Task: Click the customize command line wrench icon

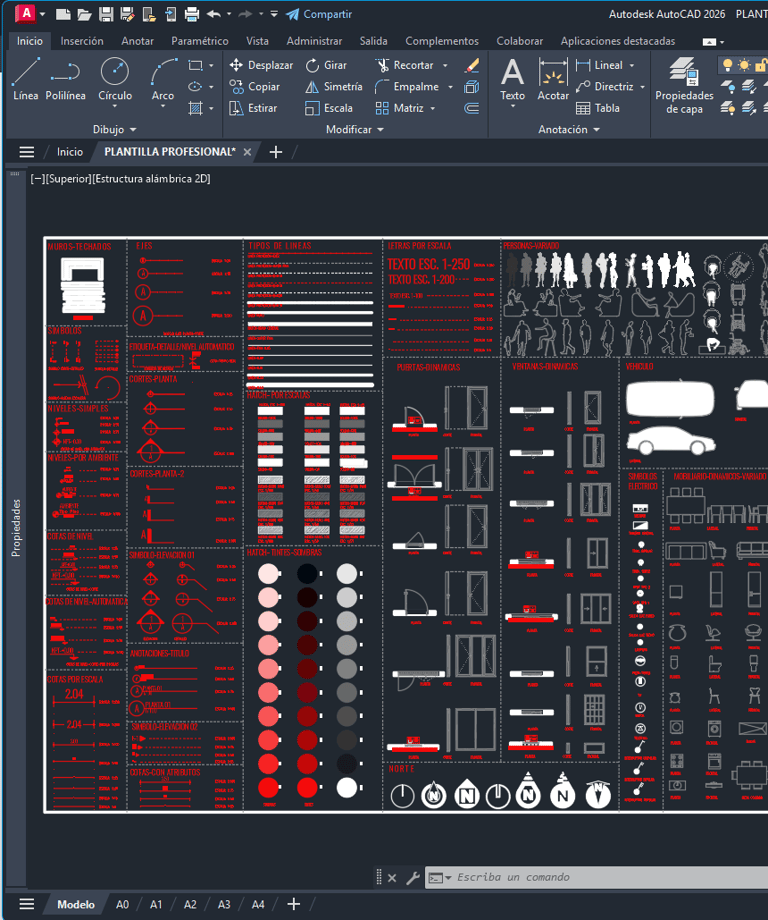Action: tap(413, 878)
